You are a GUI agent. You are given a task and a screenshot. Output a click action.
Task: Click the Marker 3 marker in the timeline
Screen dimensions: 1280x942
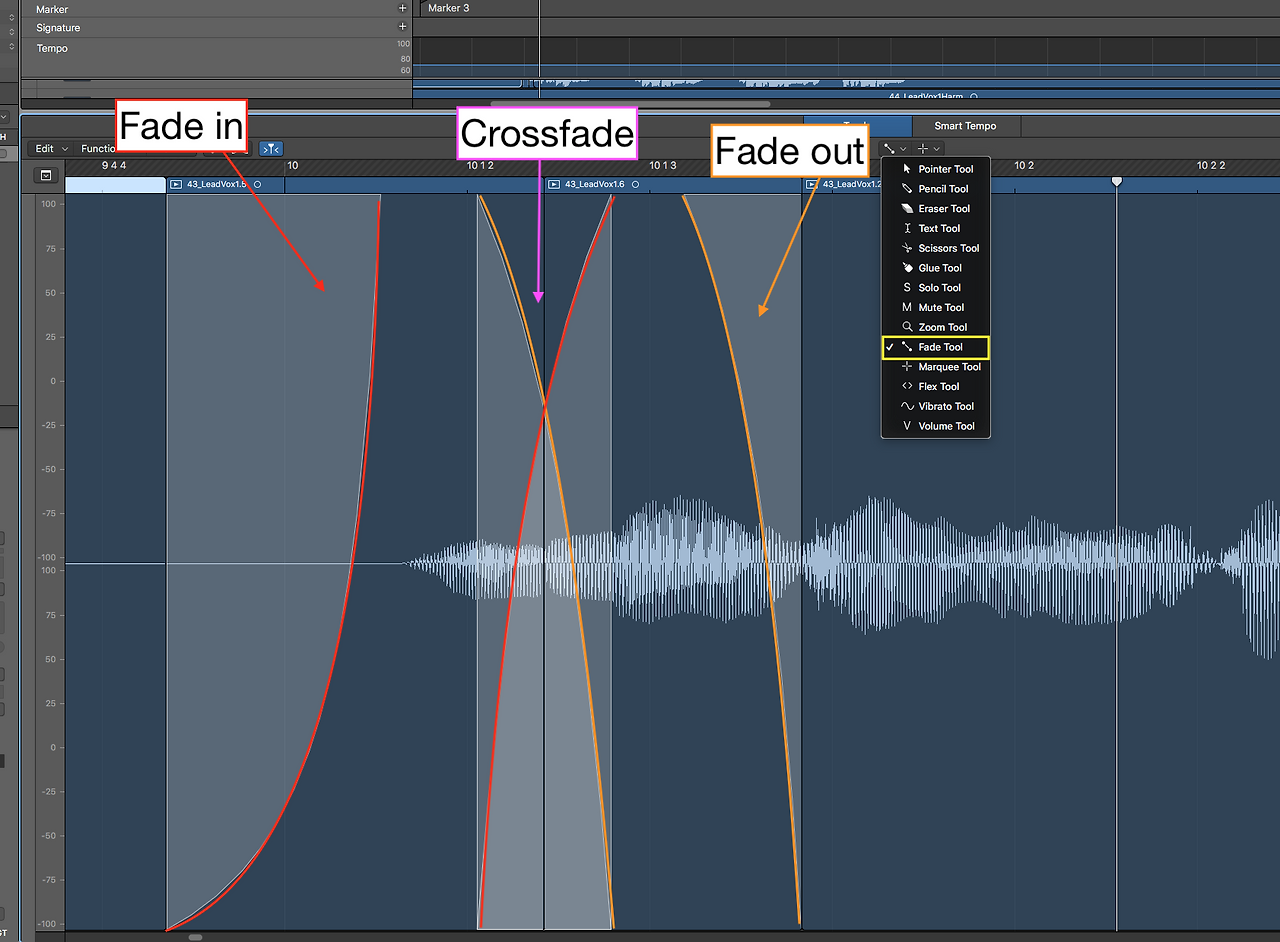[448, 8]
